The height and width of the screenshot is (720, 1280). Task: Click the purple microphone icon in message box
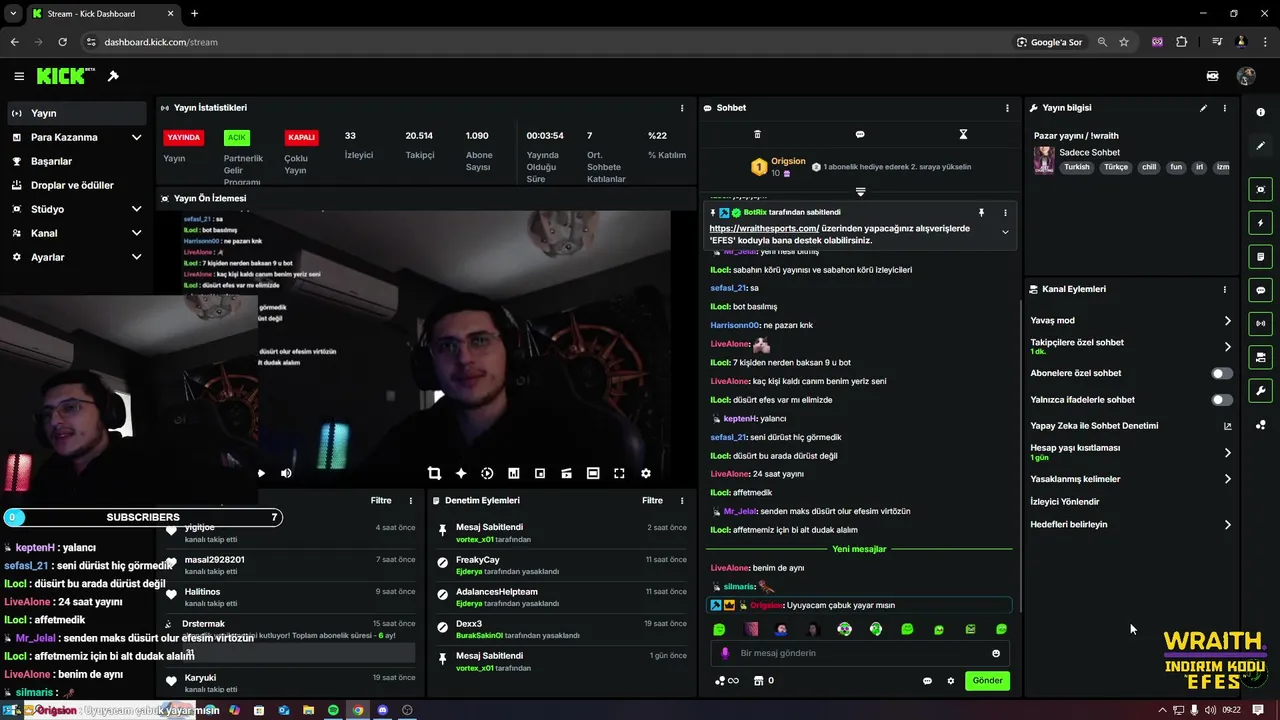tap(726, 653)
